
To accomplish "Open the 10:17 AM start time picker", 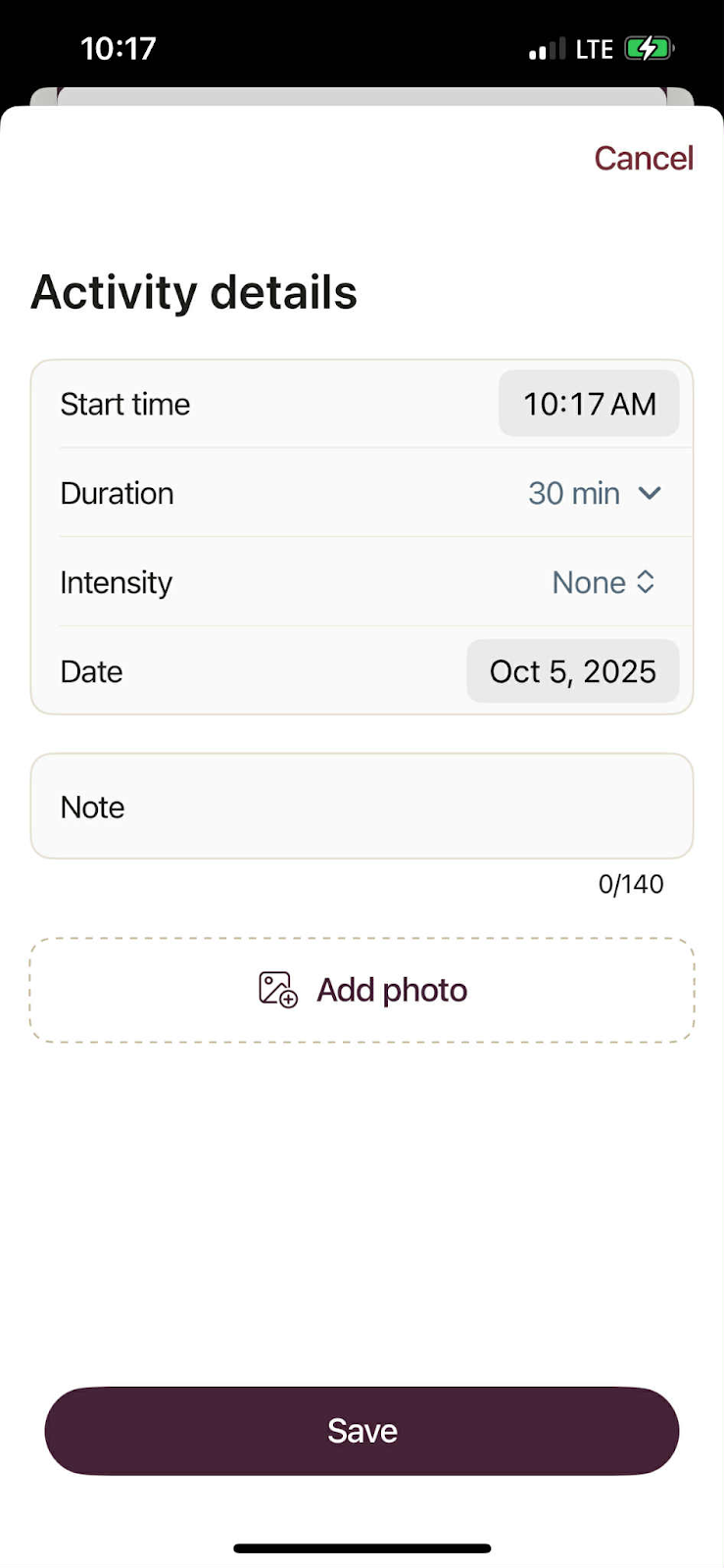I will click(589, 404).
